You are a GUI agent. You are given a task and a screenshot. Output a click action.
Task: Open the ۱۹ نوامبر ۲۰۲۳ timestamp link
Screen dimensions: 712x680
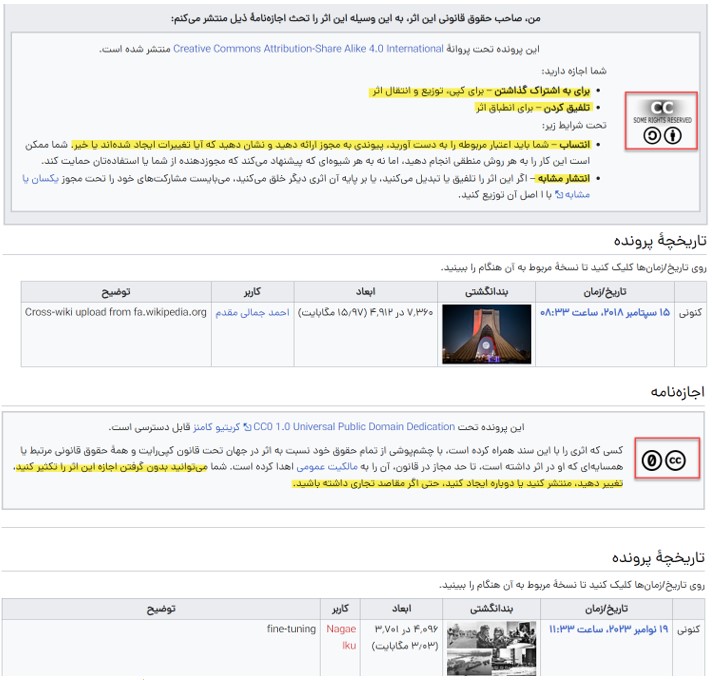pos(608,629)
